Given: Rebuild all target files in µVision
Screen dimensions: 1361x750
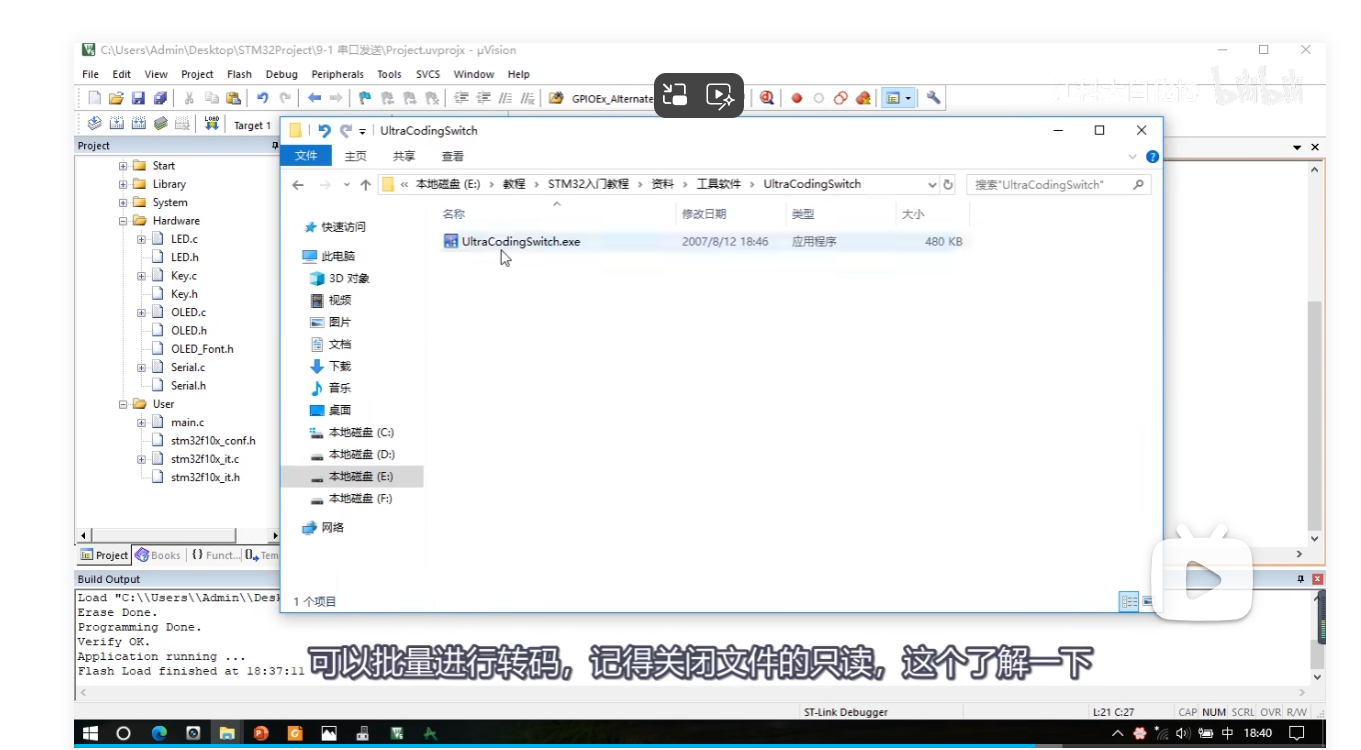Looking at the screenshot, I should [x=138, y=123].
